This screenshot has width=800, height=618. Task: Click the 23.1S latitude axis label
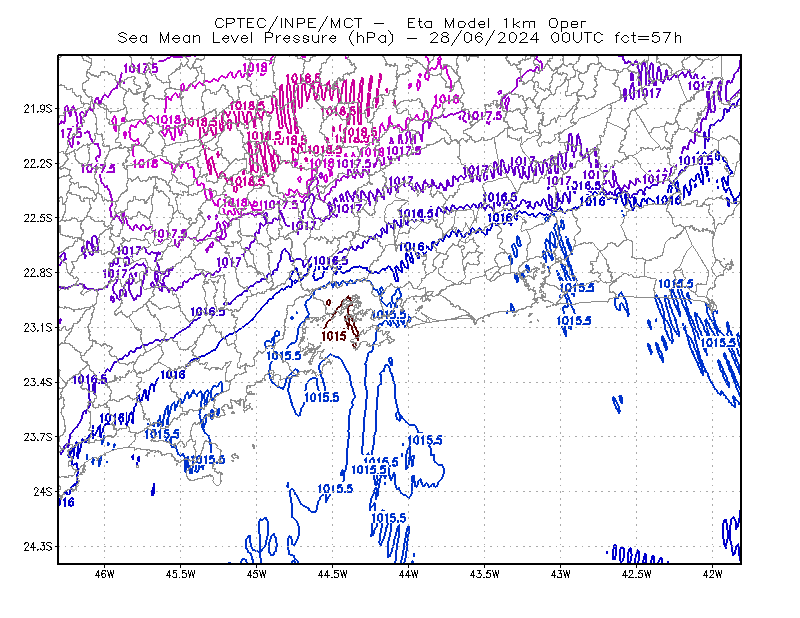pos(38,327)
